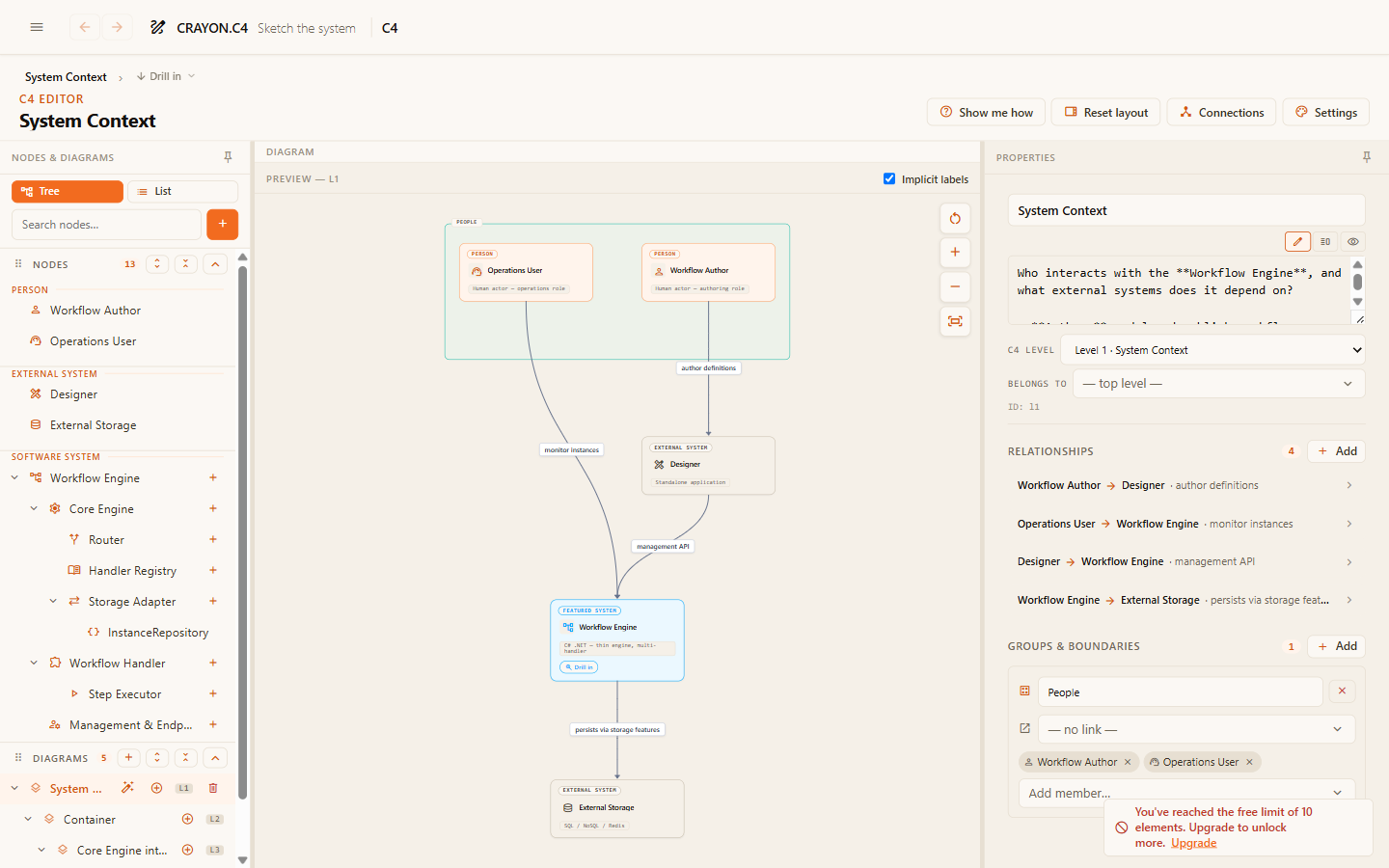Collapse the Core Engine tree node

click(34, 508)
